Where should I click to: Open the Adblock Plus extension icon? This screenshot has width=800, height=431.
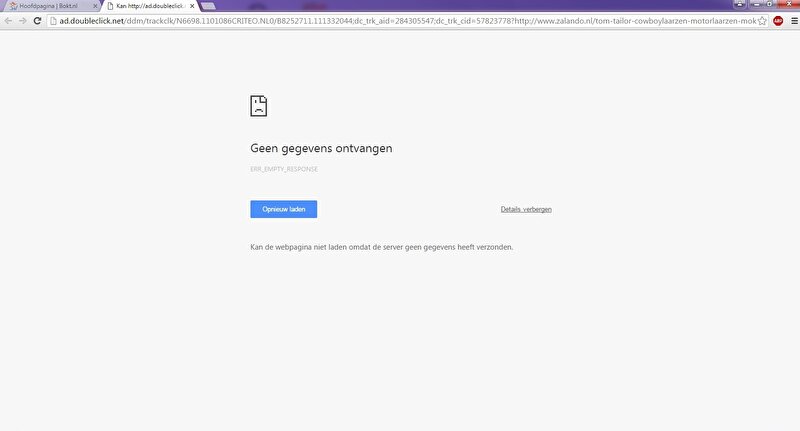click(x=778, y=21)
